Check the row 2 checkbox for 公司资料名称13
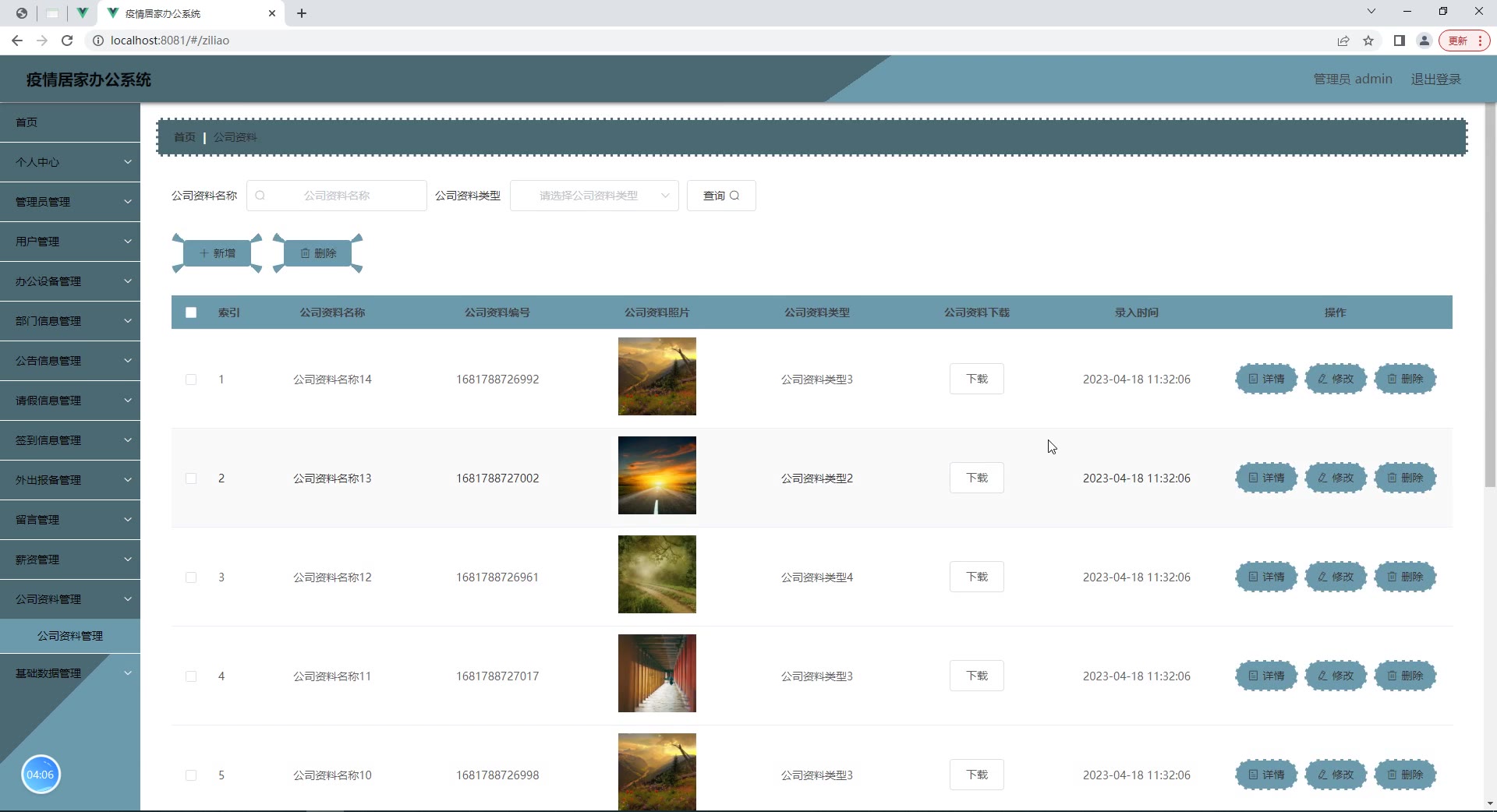The width and height of the screenshot is (1497, 812). [191, 478]
